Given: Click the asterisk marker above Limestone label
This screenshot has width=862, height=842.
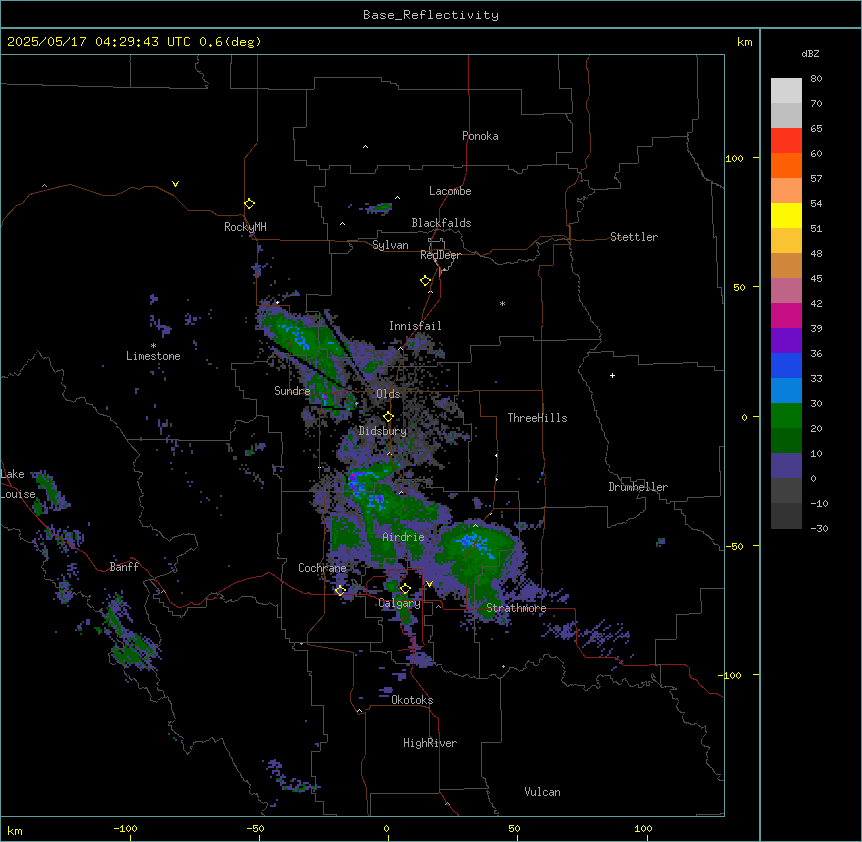Looking at the screenshot, I should point(153,346).
